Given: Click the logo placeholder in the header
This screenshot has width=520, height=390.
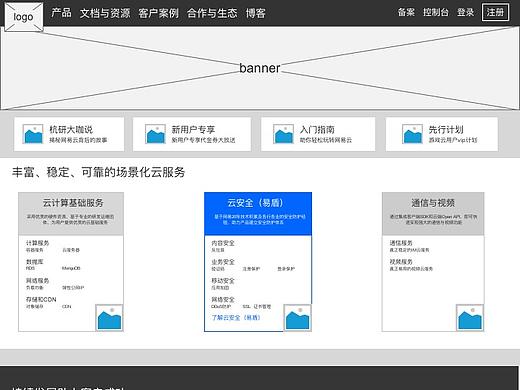Looking at the screenshot, I should pos(24,17).
